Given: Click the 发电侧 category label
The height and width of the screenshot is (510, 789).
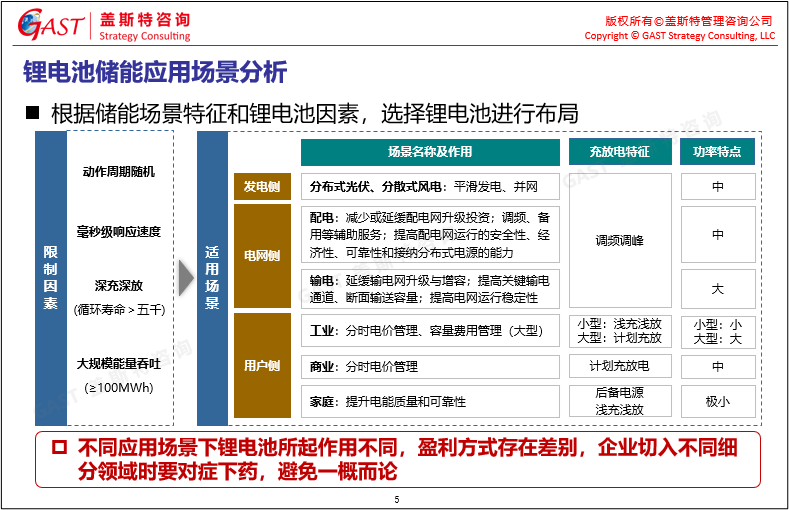Looking at the screenshot, I should (x=262, y=187).
